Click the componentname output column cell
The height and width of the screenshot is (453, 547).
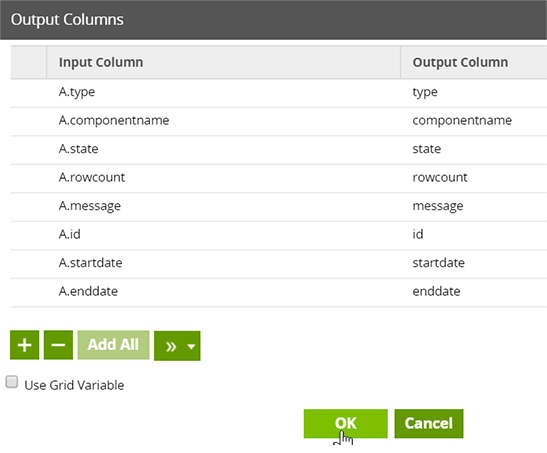pyautogui.click(x=474, y=121)
